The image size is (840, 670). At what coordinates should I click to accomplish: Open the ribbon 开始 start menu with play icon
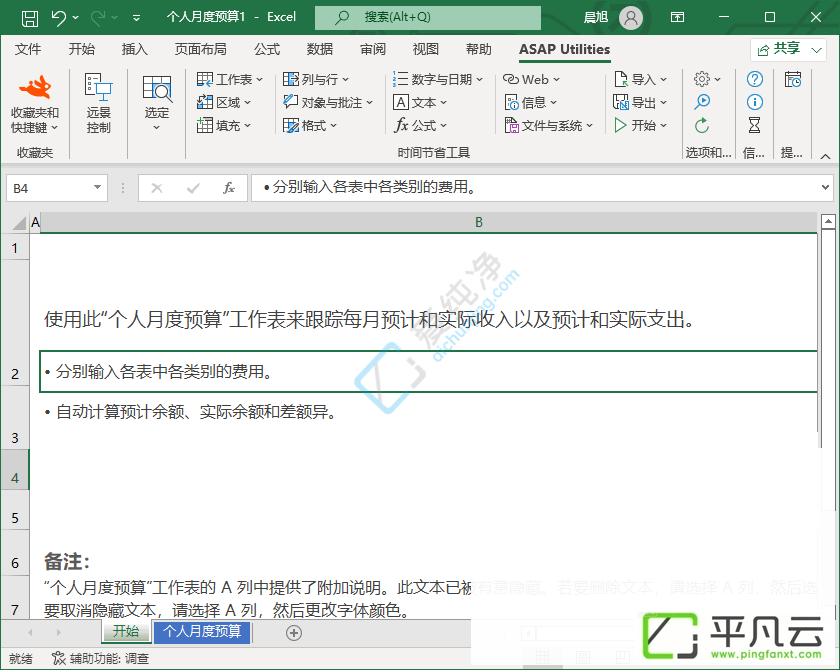pyautogui.click(x=640, y=125)
